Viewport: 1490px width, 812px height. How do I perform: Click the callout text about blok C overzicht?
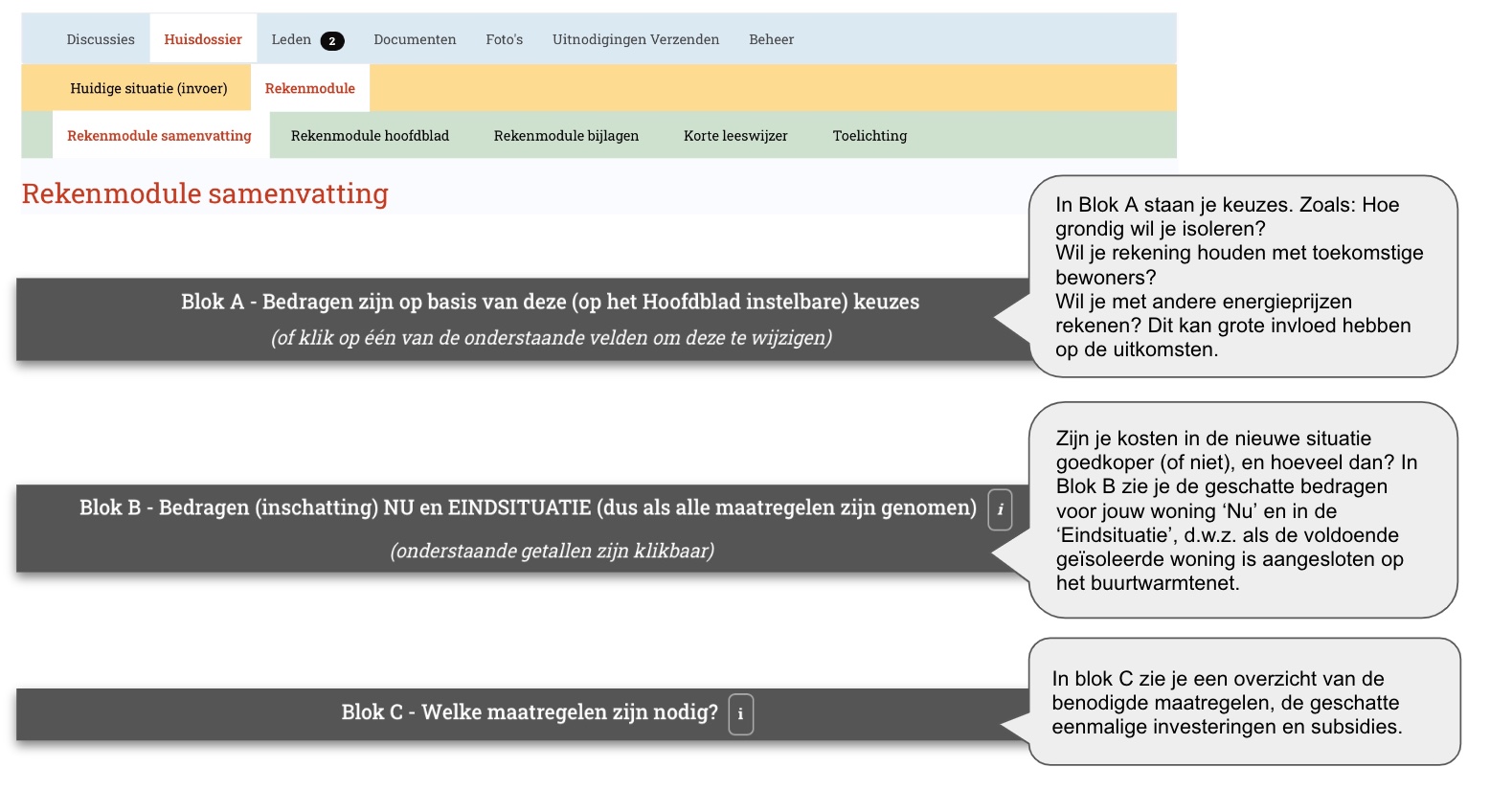click(x=1227, y=703)
